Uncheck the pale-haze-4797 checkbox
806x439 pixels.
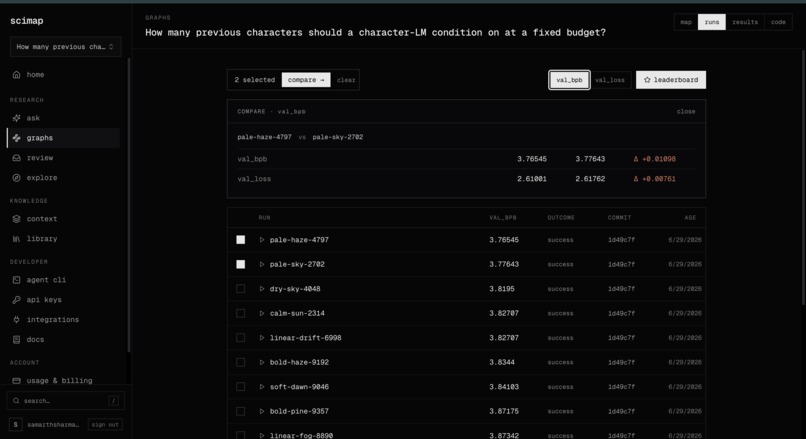point(241,240)
